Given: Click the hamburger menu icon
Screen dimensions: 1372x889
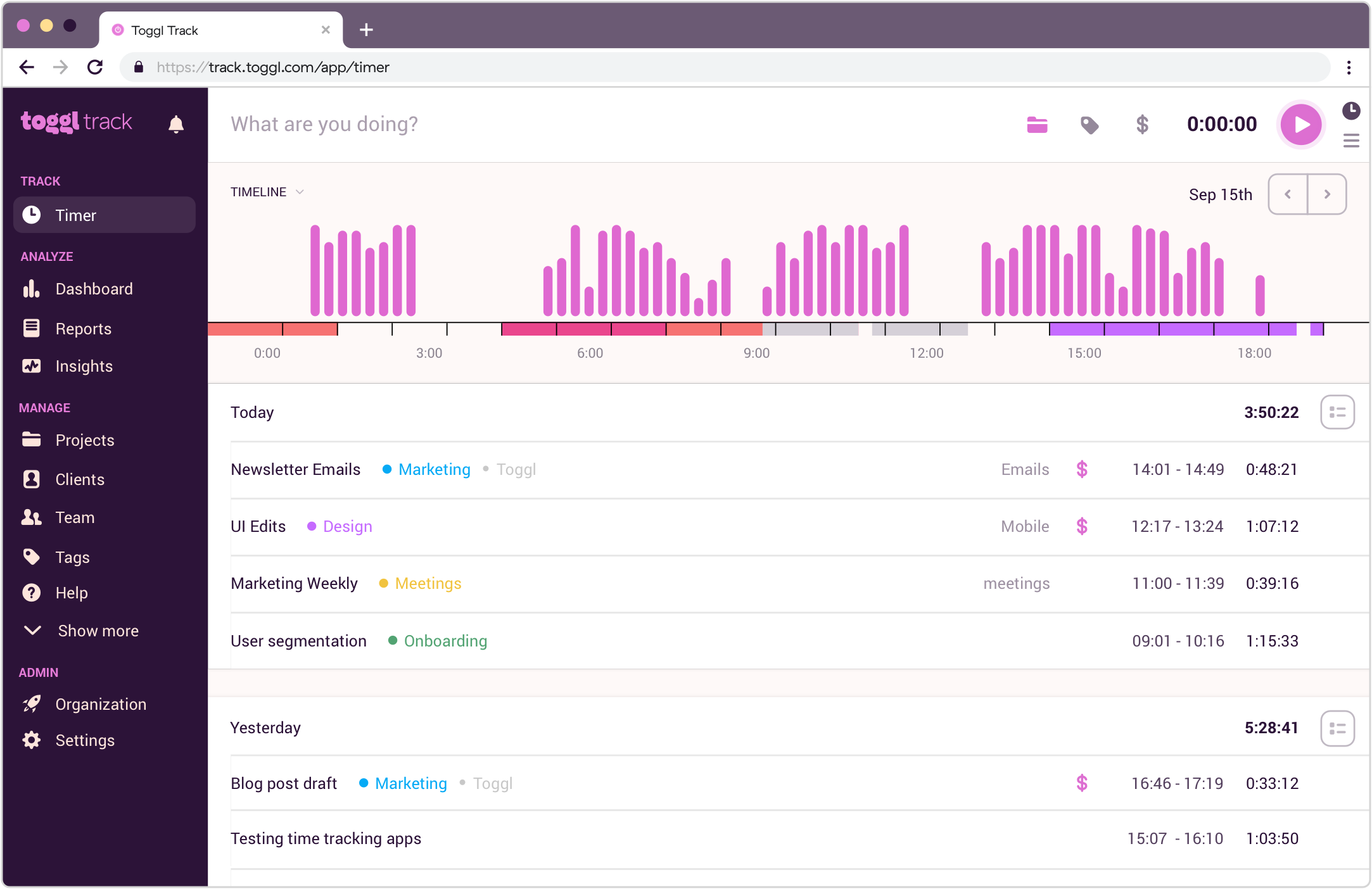Looking at the screenshot, I should click(x=1351, y=140).
